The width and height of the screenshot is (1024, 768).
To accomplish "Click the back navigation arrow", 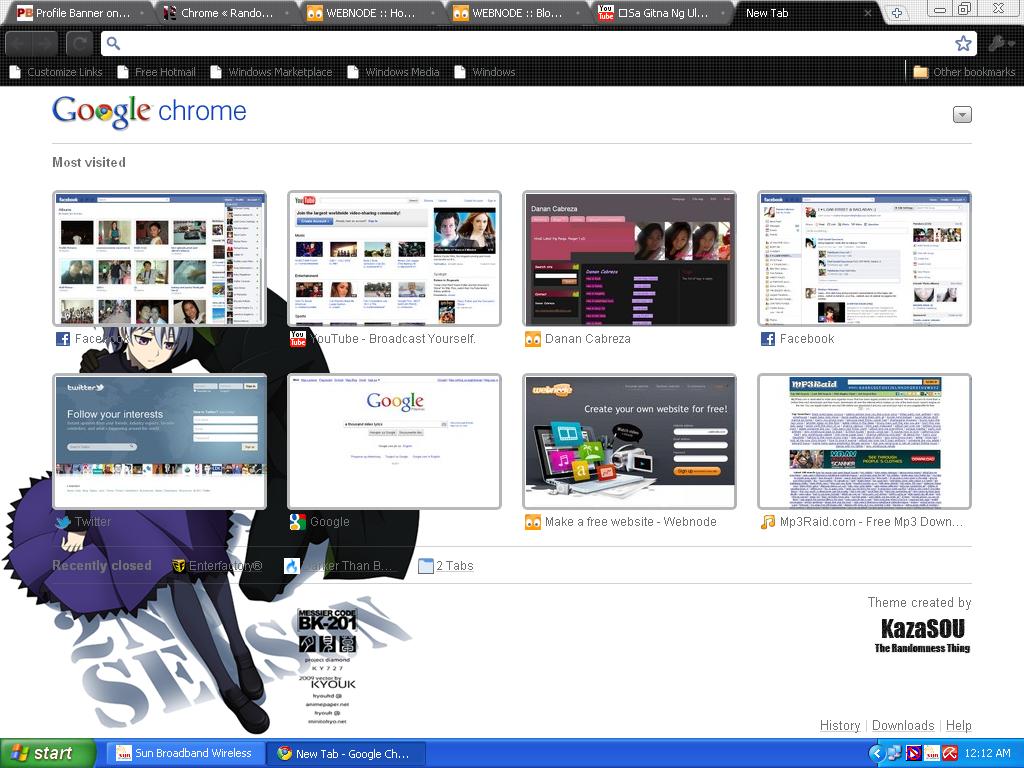I will (x=19, y=43).
